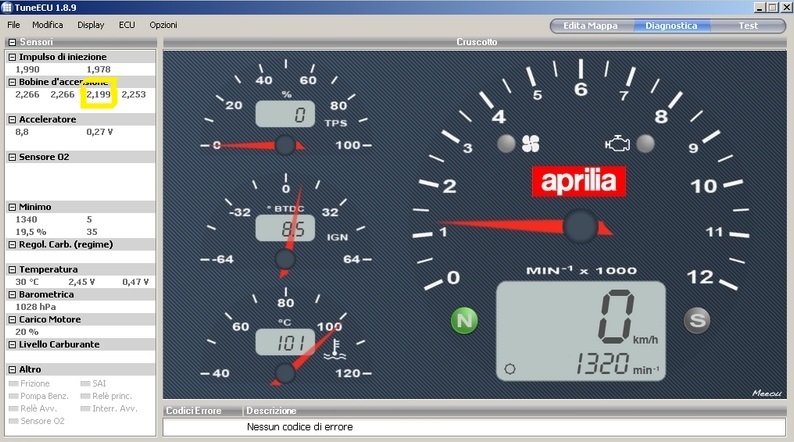Click idle speed value 1340

26,219
